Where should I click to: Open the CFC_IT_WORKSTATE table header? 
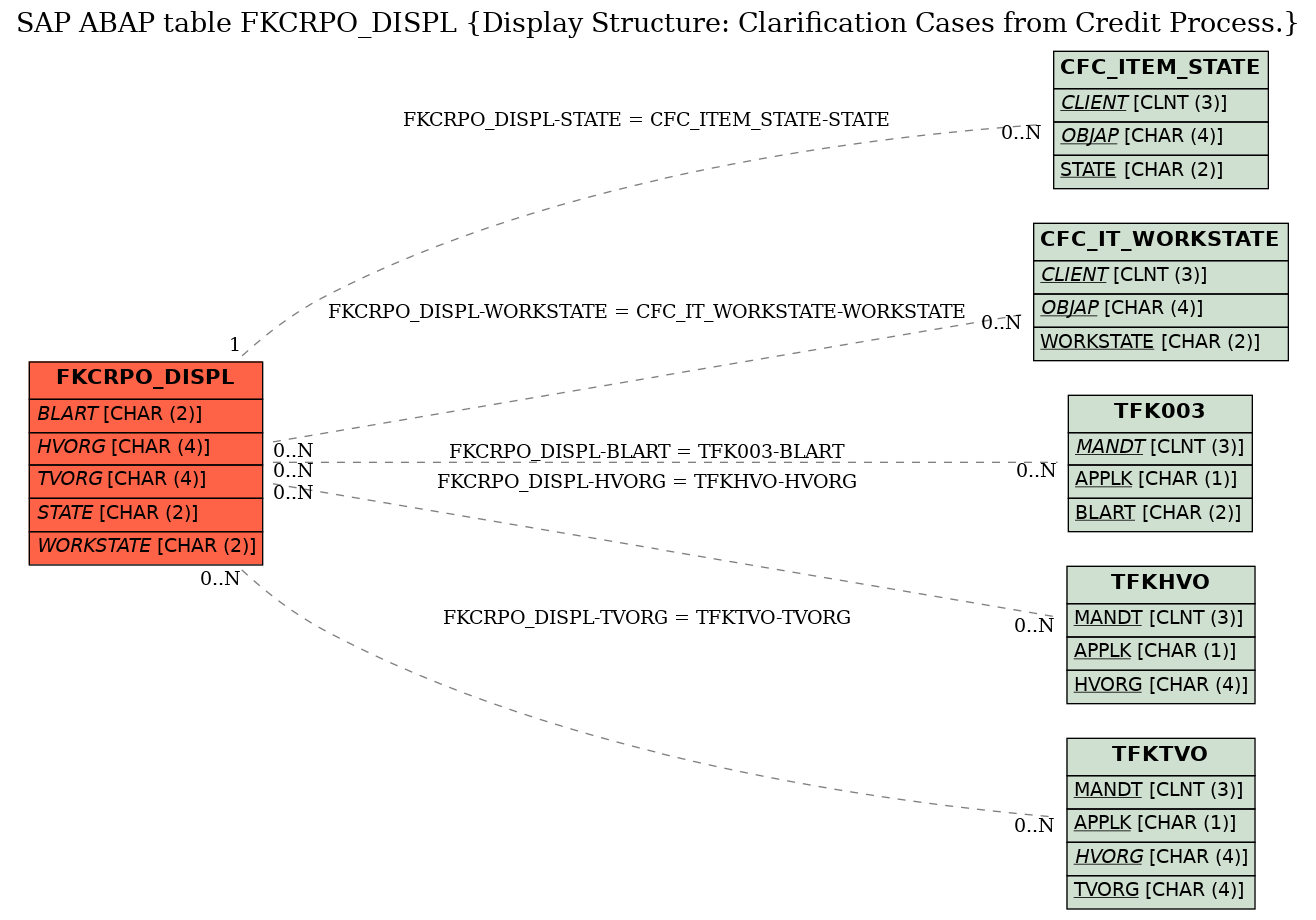tap(1161, 241)
